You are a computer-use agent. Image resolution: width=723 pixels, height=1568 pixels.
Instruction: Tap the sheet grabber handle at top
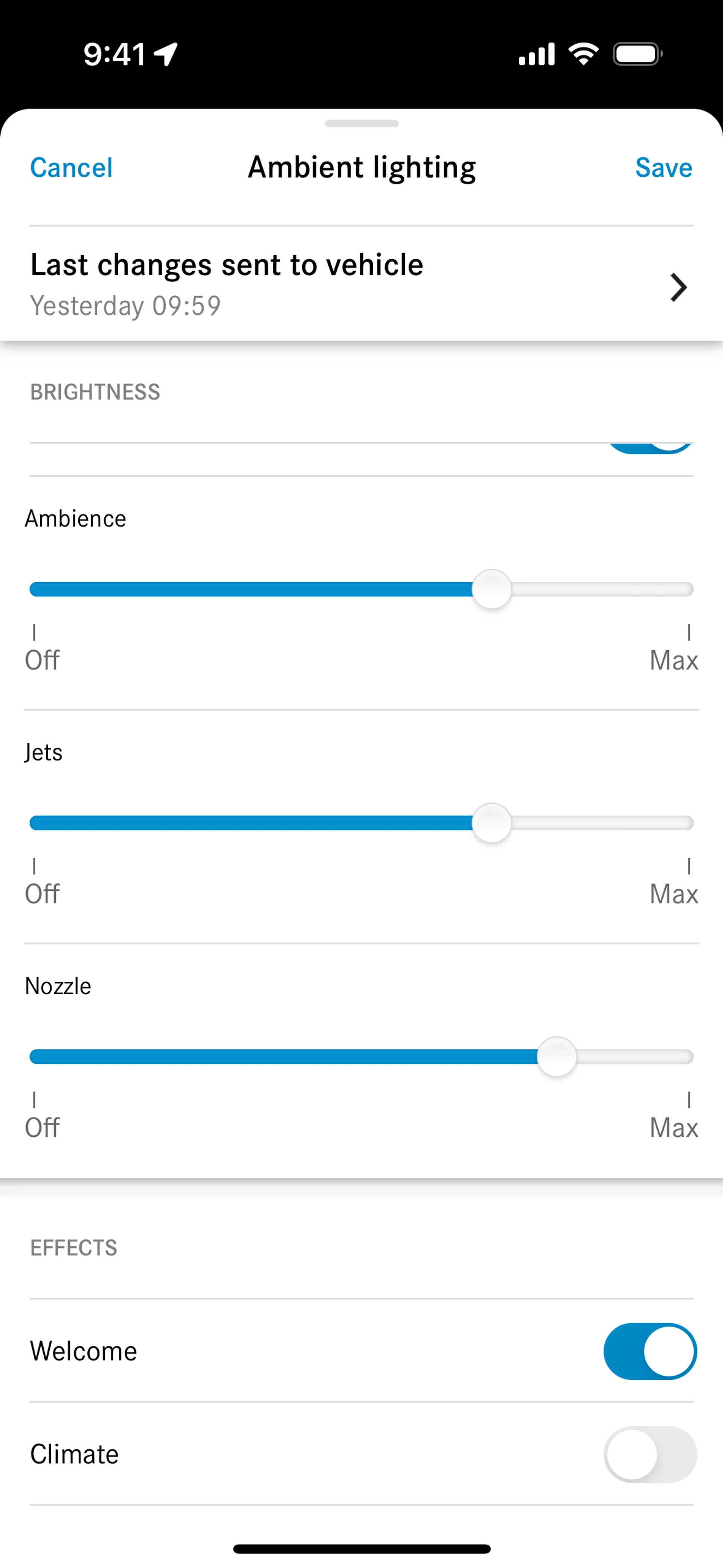361,124
